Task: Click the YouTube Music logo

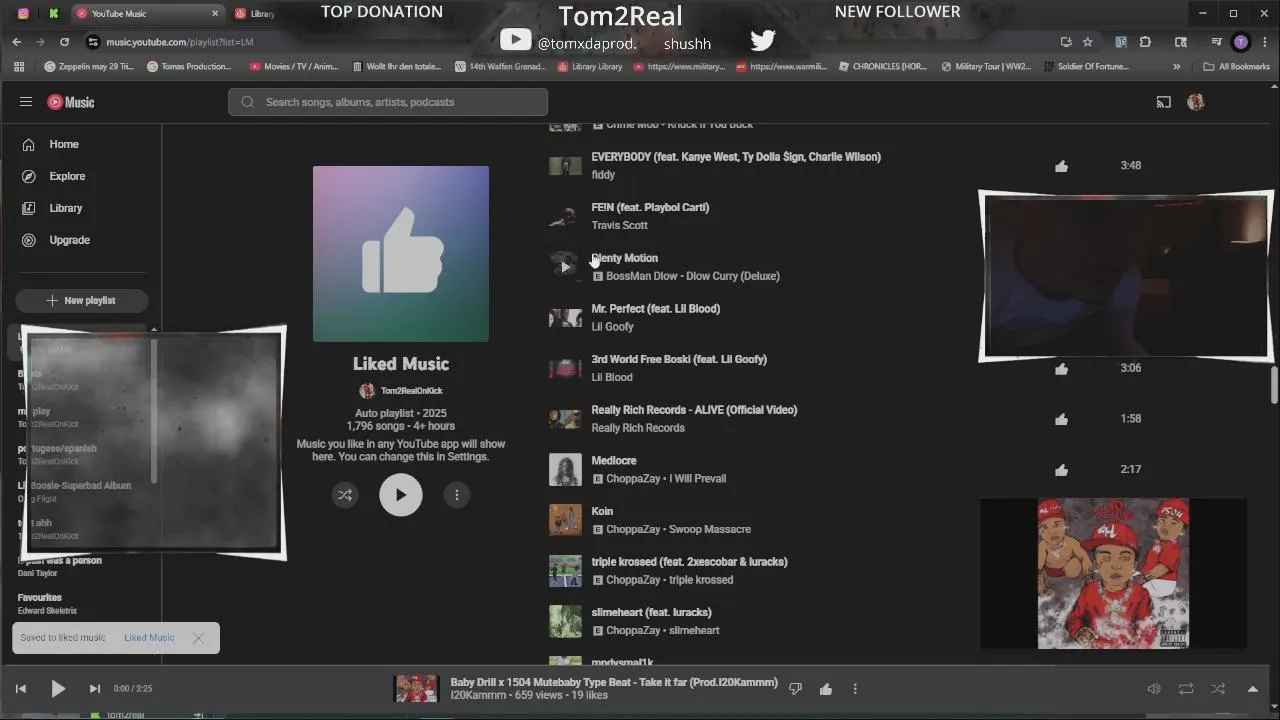Action: pos(71,102)
